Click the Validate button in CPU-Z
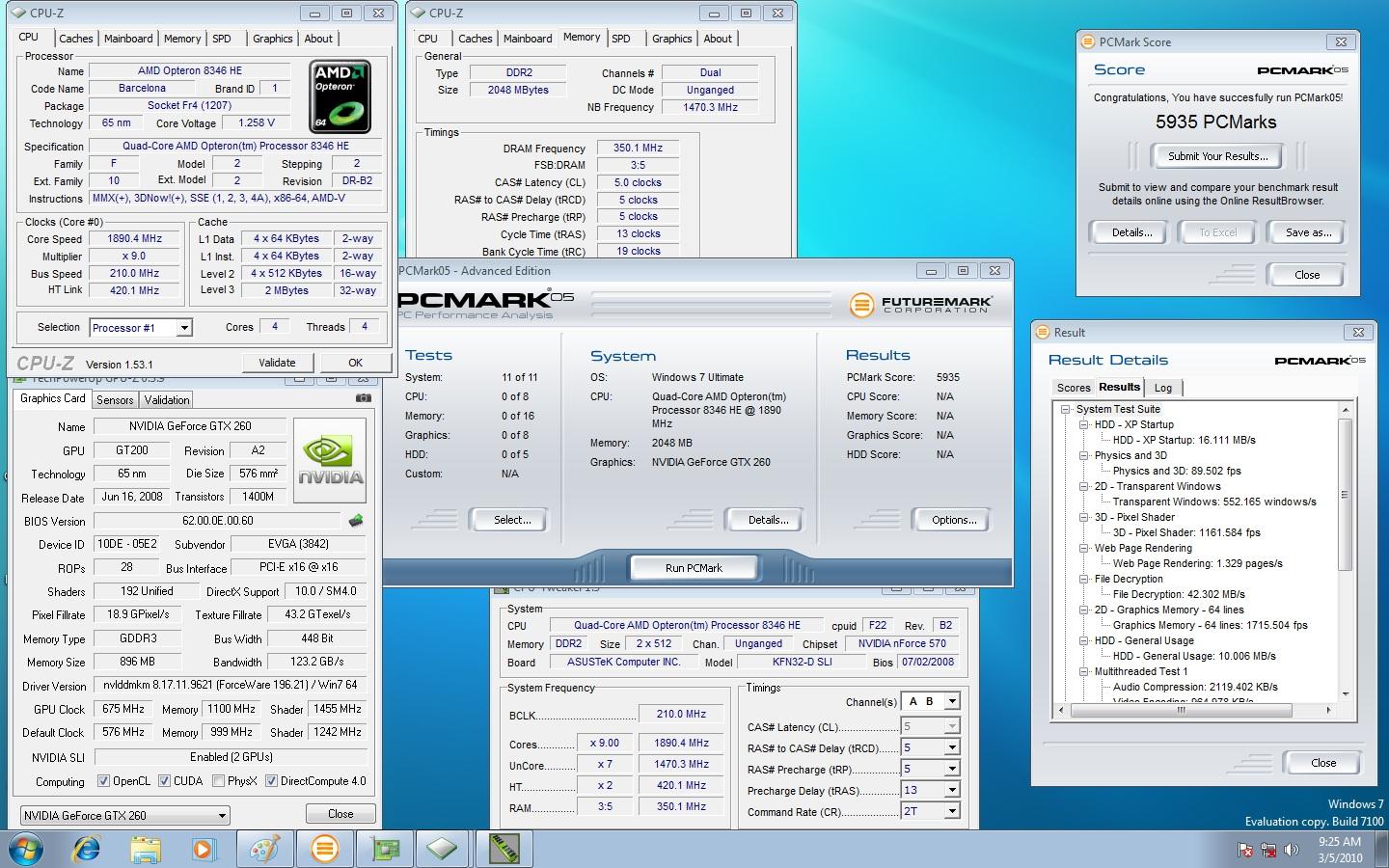1389x868 pixels. (277, 363)
